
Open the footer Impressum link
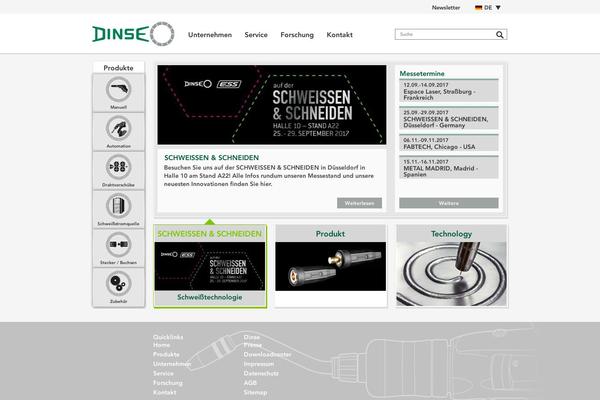[x=259, y=364]
